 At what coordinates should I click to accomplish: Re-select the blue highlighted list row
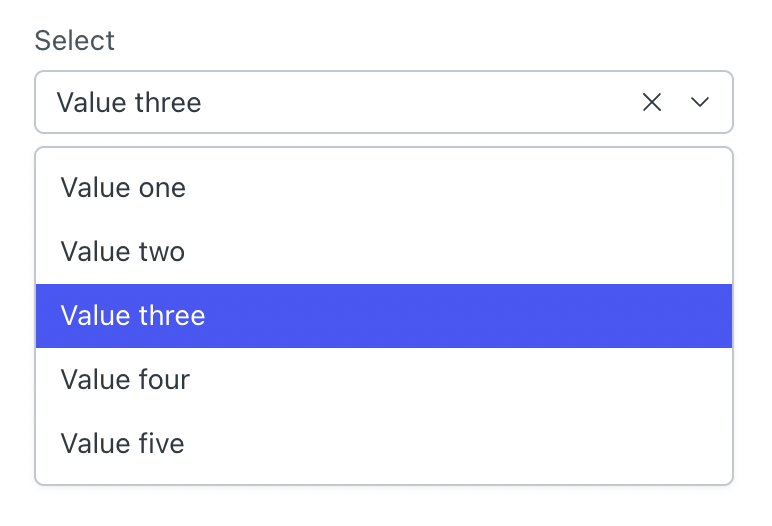[x=384, y=316]
